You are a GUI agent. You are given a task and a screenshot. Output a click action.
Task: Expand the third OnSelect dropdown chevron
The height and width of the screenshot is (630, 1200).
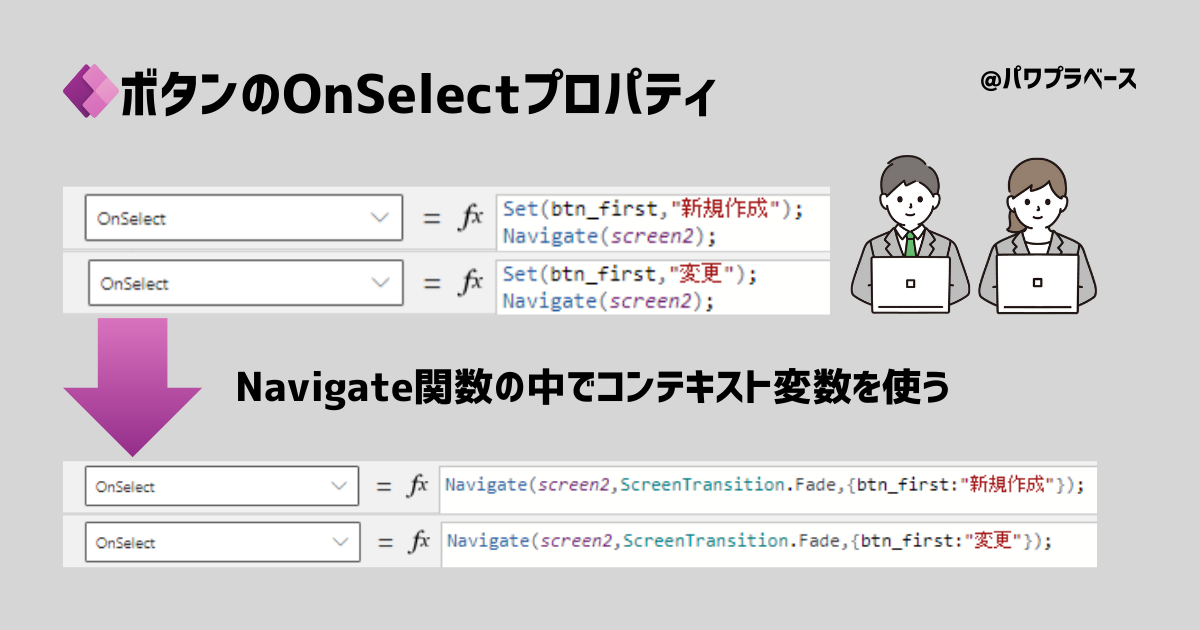(x=340, y=487)
